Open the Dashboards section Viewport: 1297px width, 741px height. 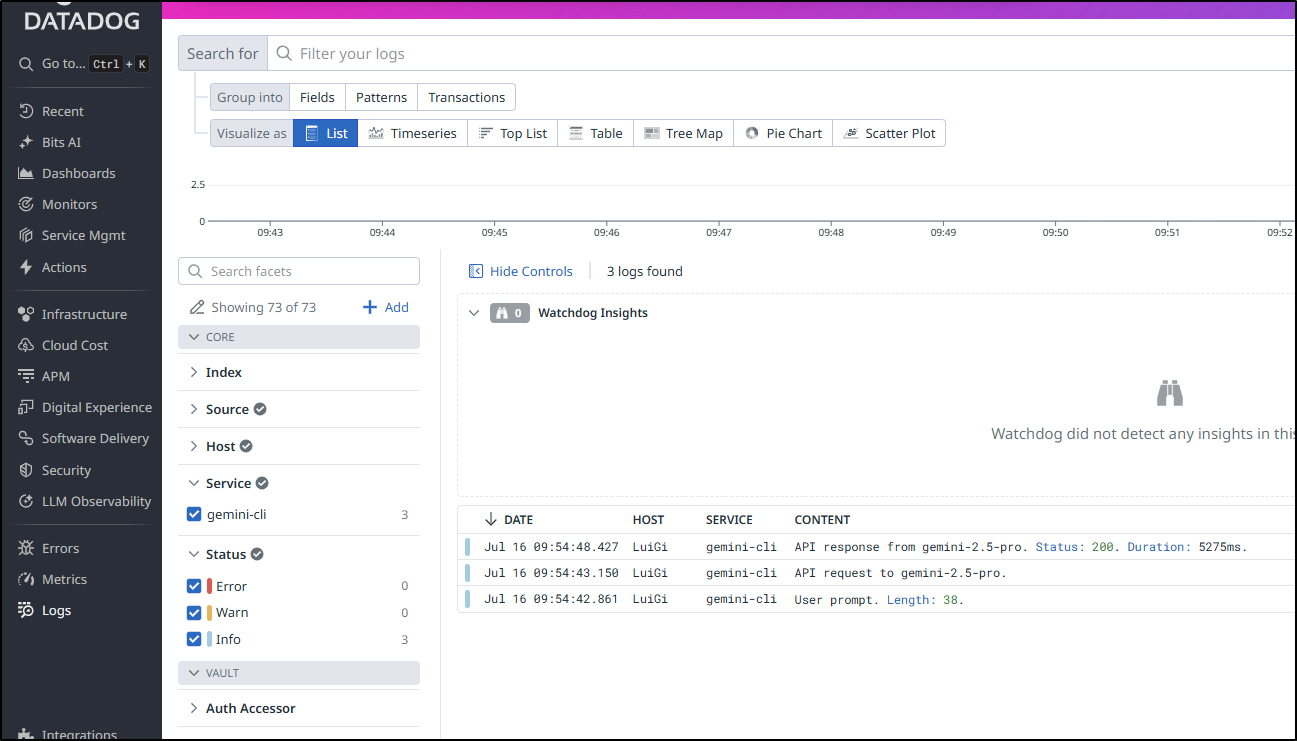(78, 173)
